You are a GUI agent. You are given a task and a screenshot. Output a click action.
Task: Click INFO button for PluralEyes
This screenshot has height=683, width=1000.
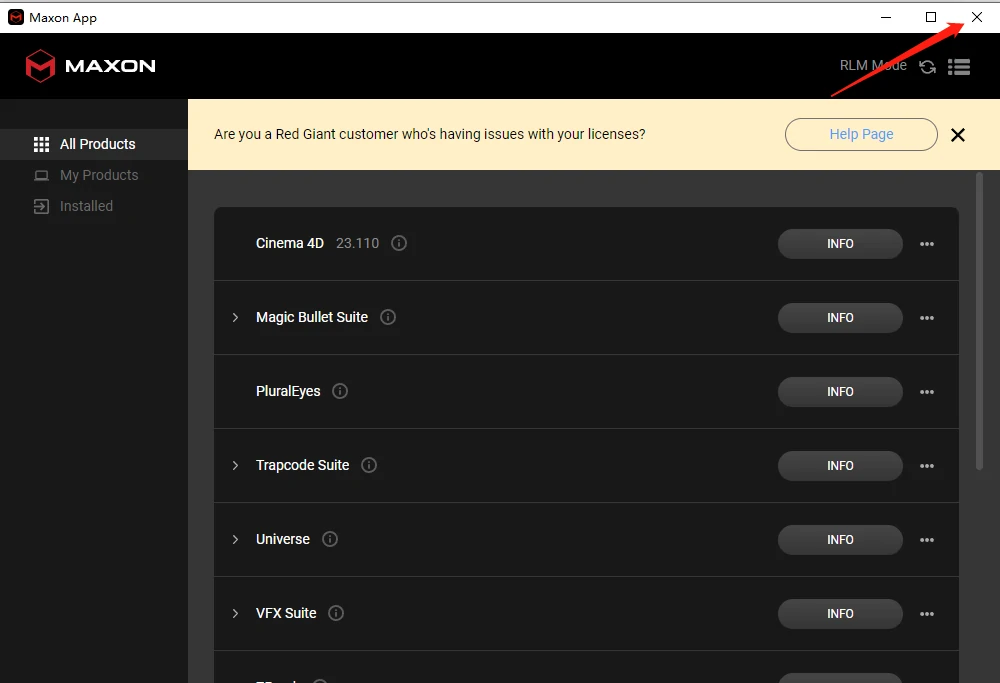point(840,392)
